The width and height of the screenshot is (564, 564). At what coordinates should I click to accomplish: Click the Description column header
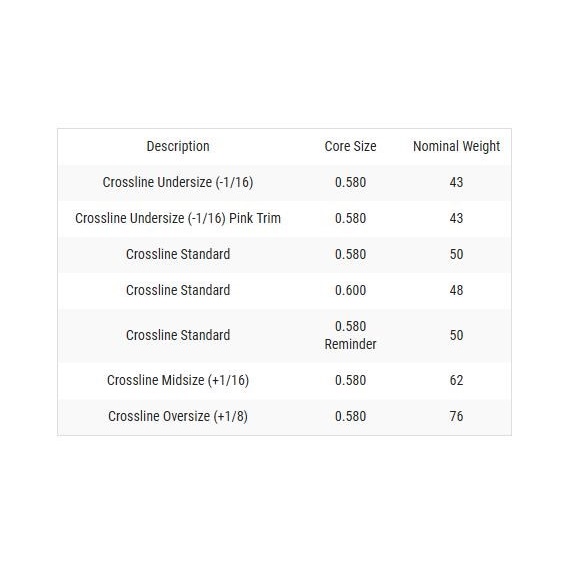pos(178,146)
